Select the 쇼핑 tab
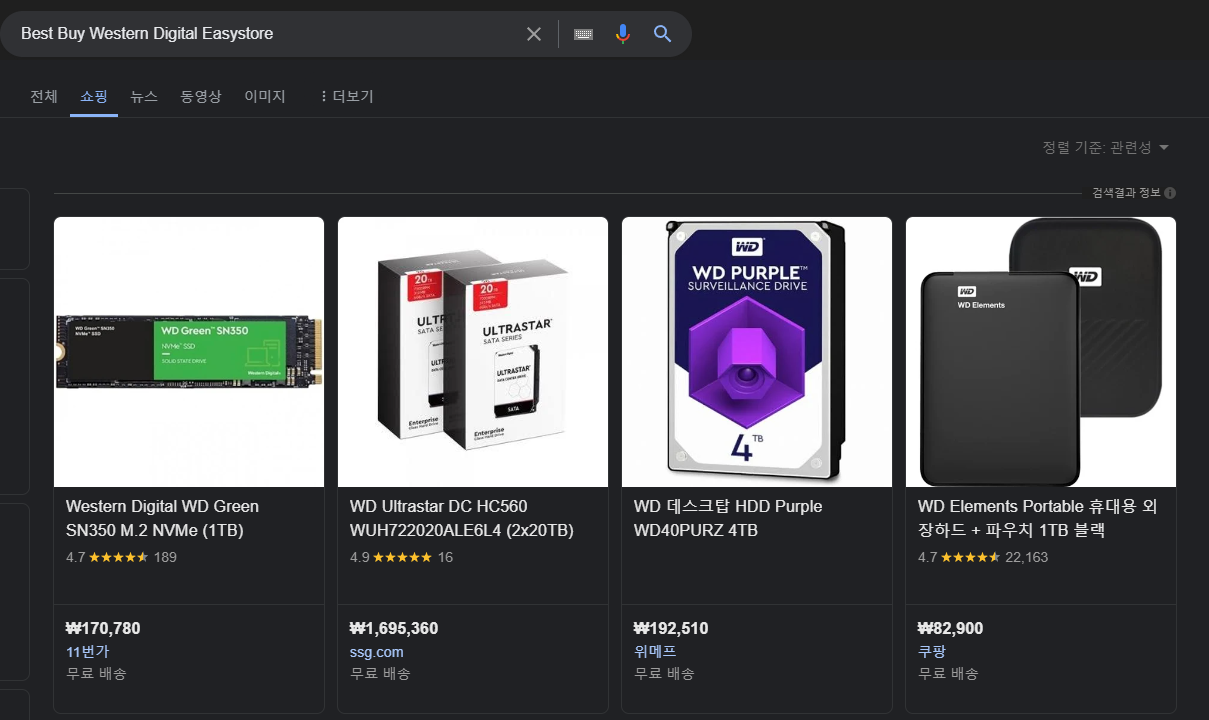The image size is (1209, 720). tap(94, 97)
